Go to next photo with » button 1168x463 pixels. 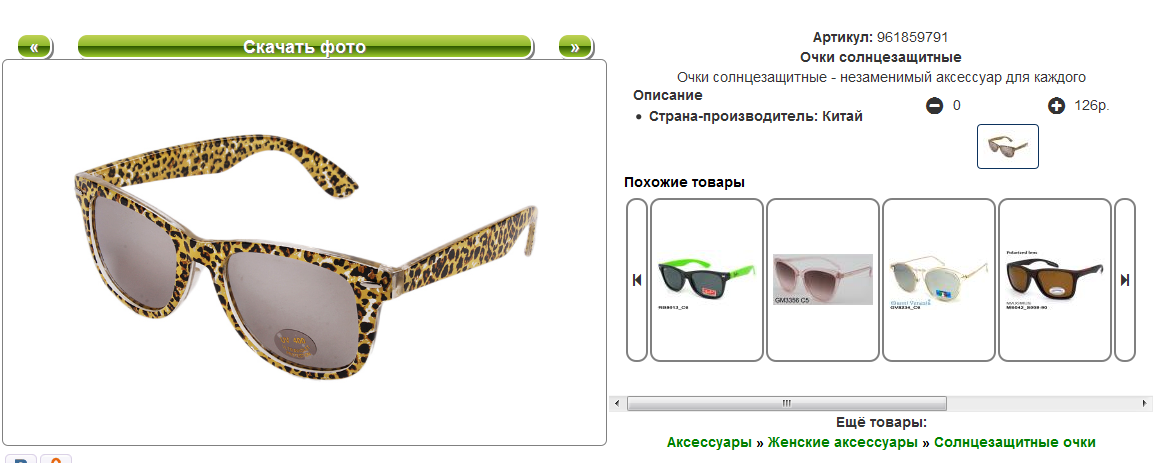(x=575, y=47)
